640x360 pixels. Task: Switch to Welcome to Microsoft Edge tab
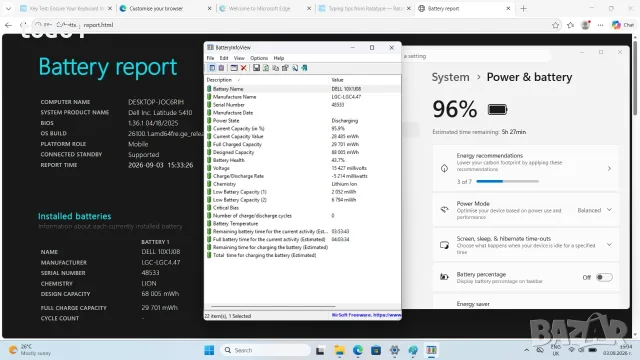tap(264, 9)
